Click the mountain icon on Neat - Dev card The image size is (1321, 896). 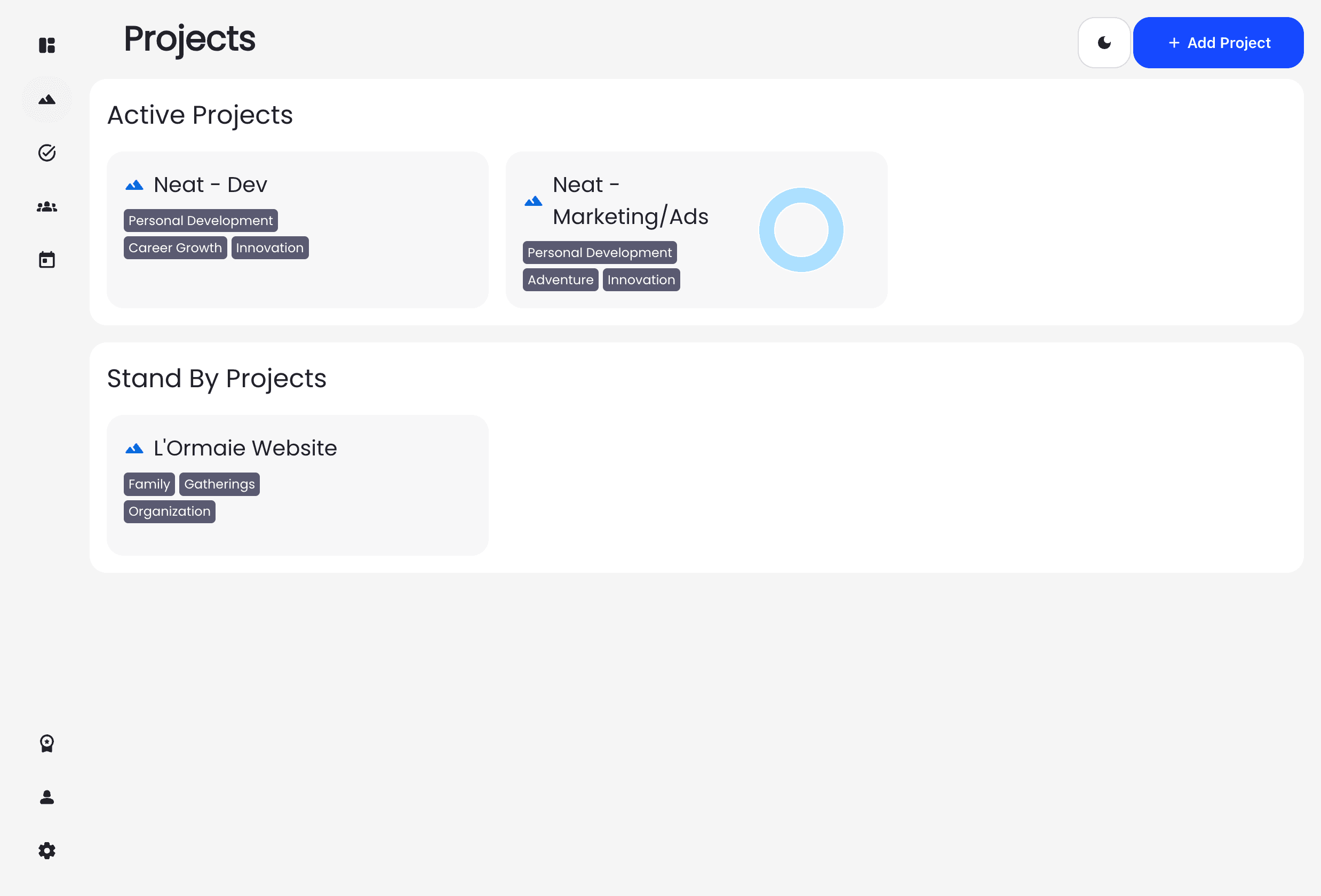pos(135,184)
